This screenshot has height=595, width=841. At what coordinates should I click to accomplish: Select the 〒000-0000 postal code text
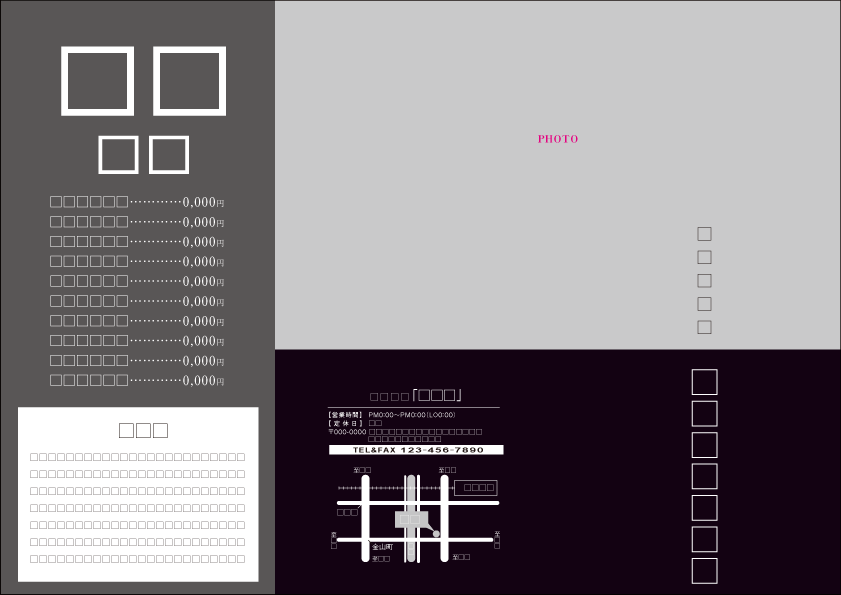point(347,432)
